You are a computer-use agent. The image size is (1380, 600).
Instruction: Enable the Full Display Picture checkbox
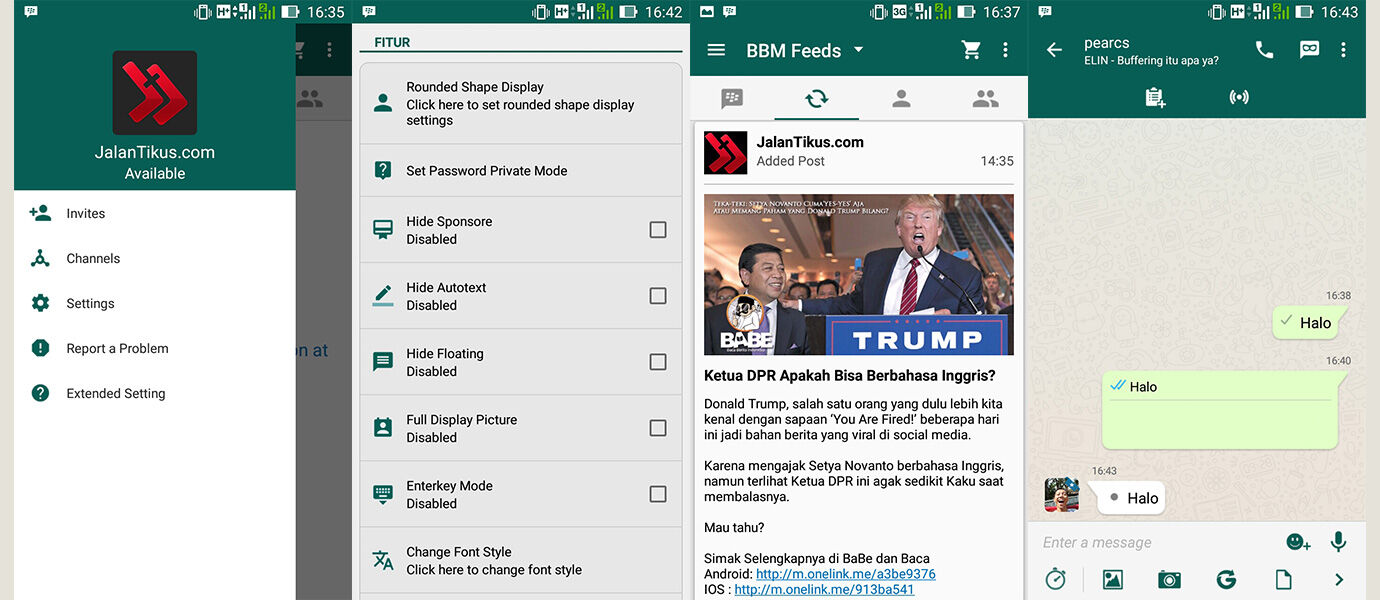[658, 428]
